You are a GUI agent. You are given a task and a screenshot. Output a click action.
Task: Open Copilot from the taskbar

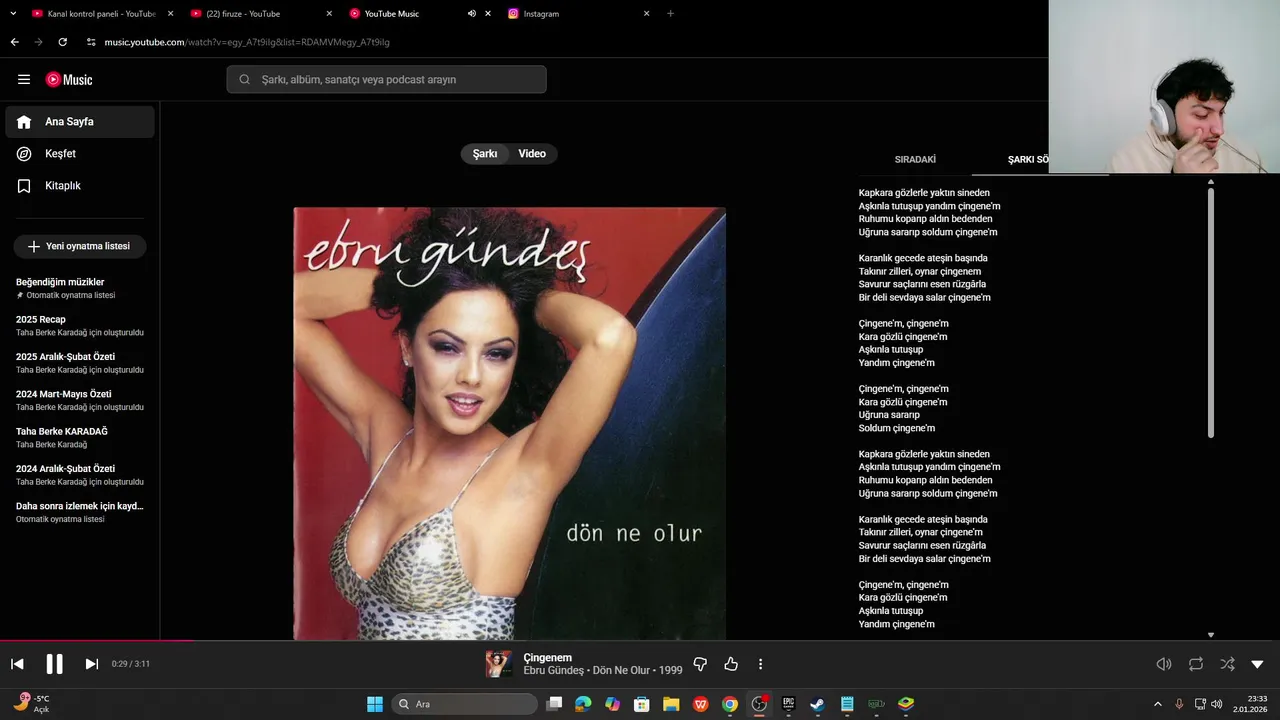pyautogui.click(x=612, y=704)
